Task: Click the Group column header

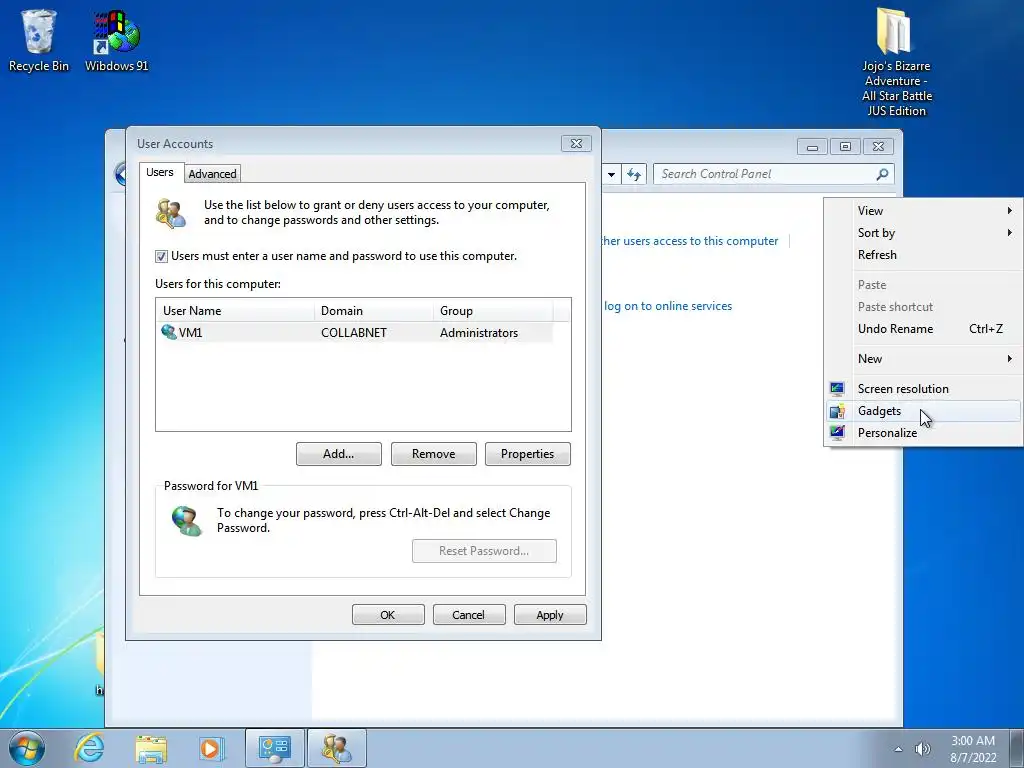Action: click(493, 311)
